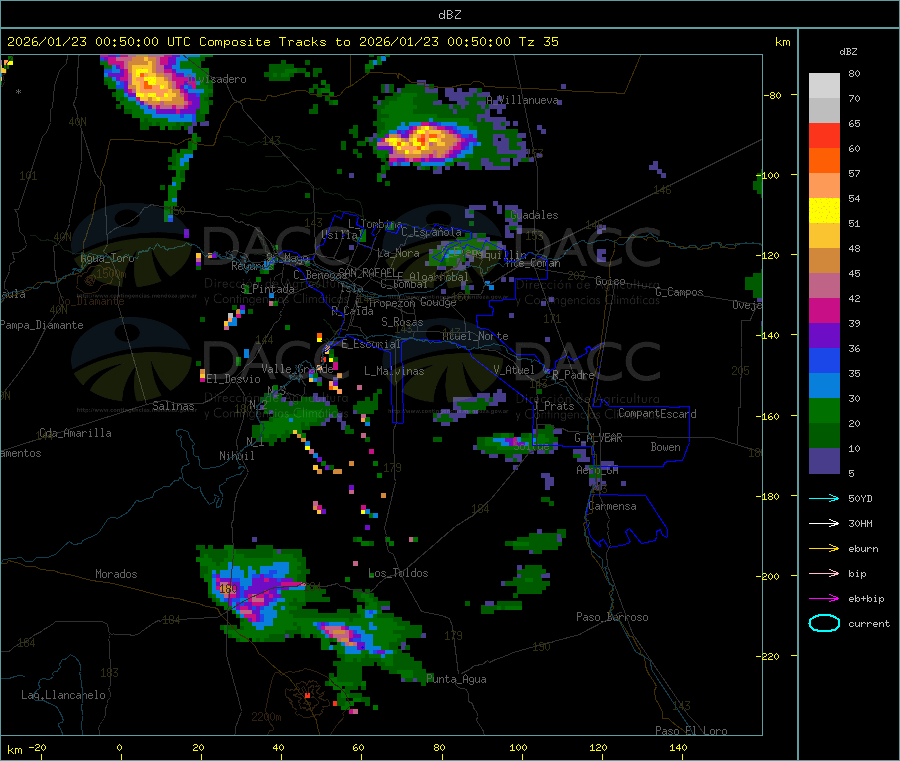
Task: Click the 'Atuel_Norte' place label
Action: (475, 336)
